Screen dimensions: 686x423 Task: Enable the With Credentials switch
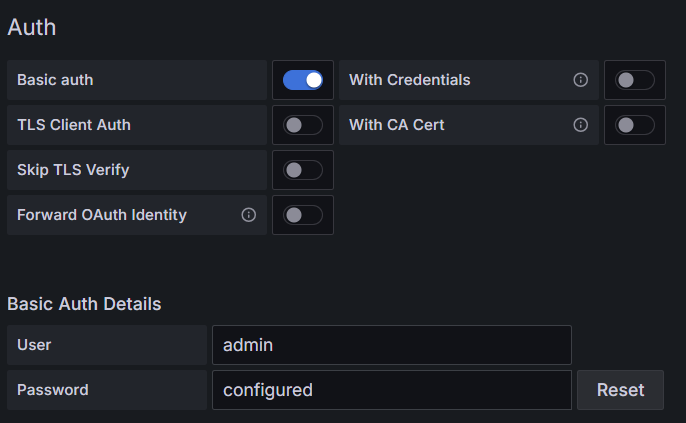click(635, 80)
